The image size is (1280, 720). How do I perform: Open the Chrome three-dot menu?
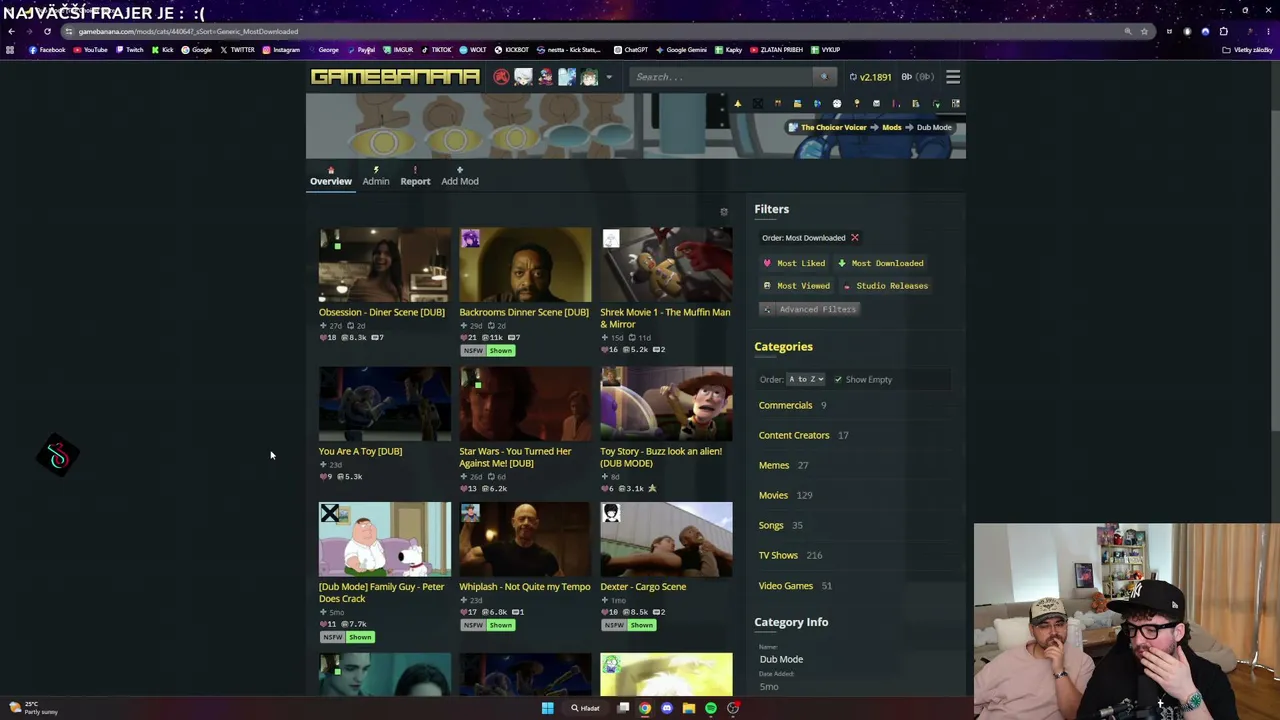point(1269,31)
